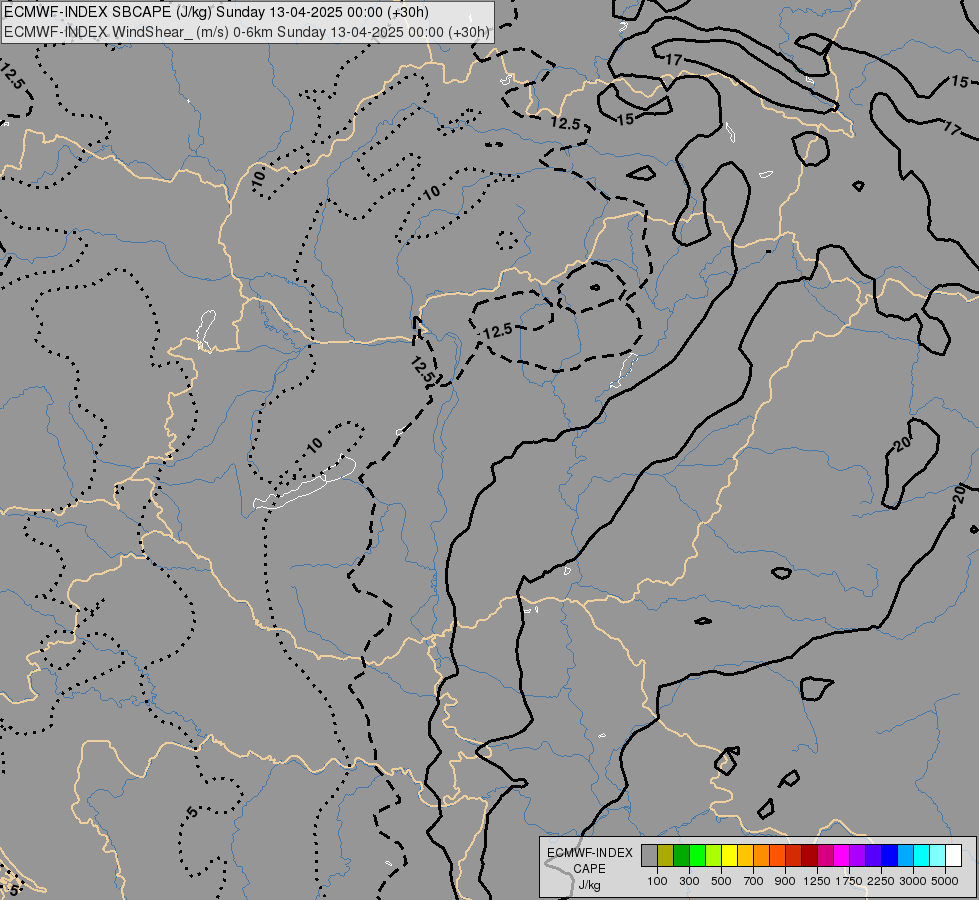Image resolution: width=979 pixels, height=900 pixels.
Task: Choose the white legend swatch
Action: click(953, 855)
